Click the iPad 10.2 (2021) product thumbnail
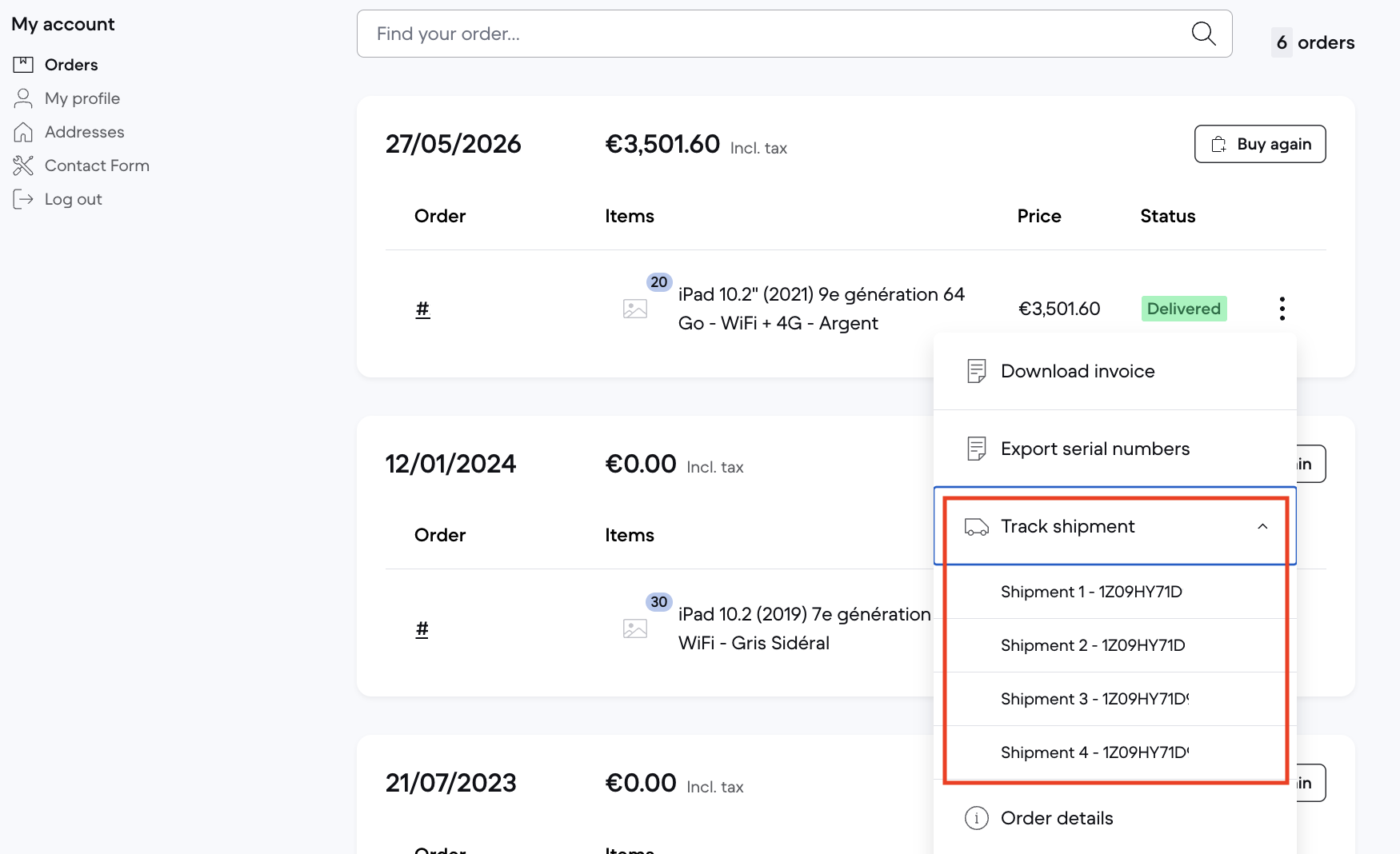The image size is (1400, 854). (635, 309)
